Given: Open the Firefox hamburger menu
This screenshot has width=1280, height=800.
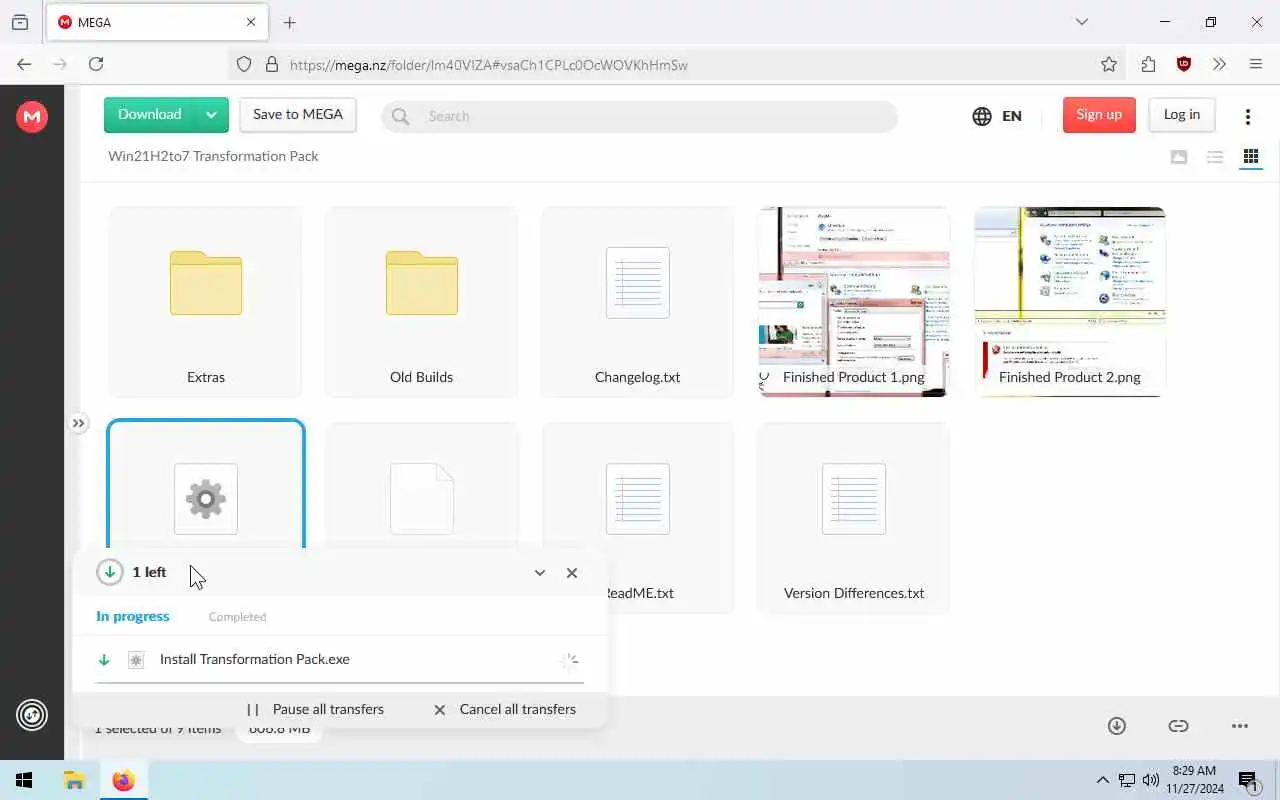Looking at the screenshot, I should click(1256, 64).
